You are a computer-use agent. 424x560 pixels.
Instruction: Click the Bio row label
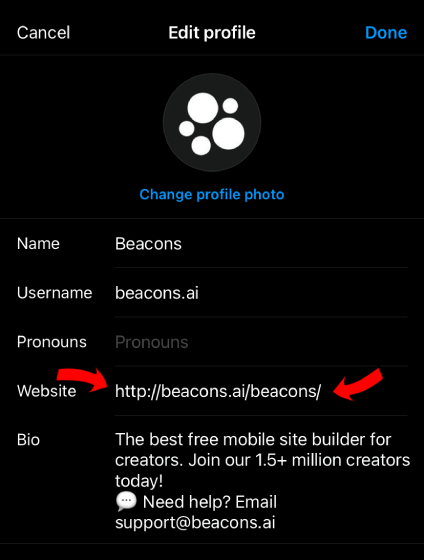(x=28, y=440)
